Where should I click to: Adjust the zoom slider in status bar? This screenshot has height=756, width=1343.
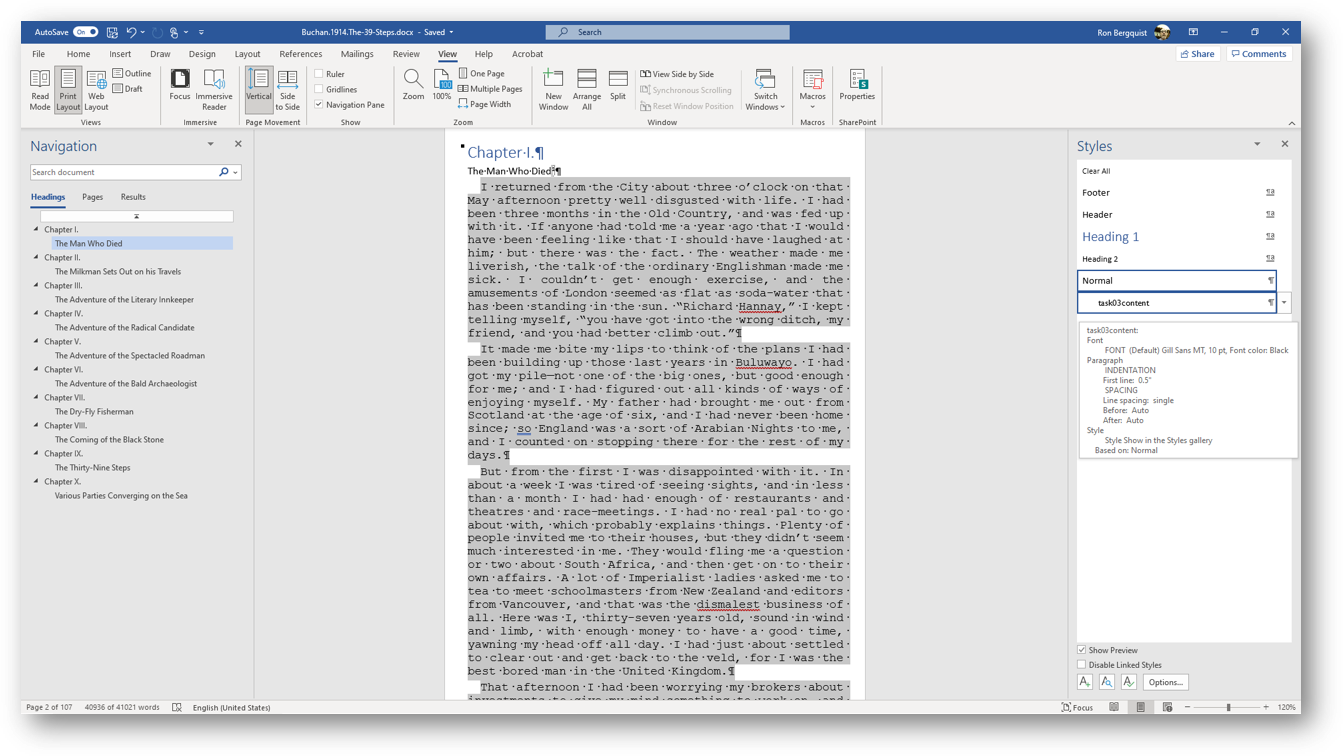pyautogui.click(x=1228, y=707)
